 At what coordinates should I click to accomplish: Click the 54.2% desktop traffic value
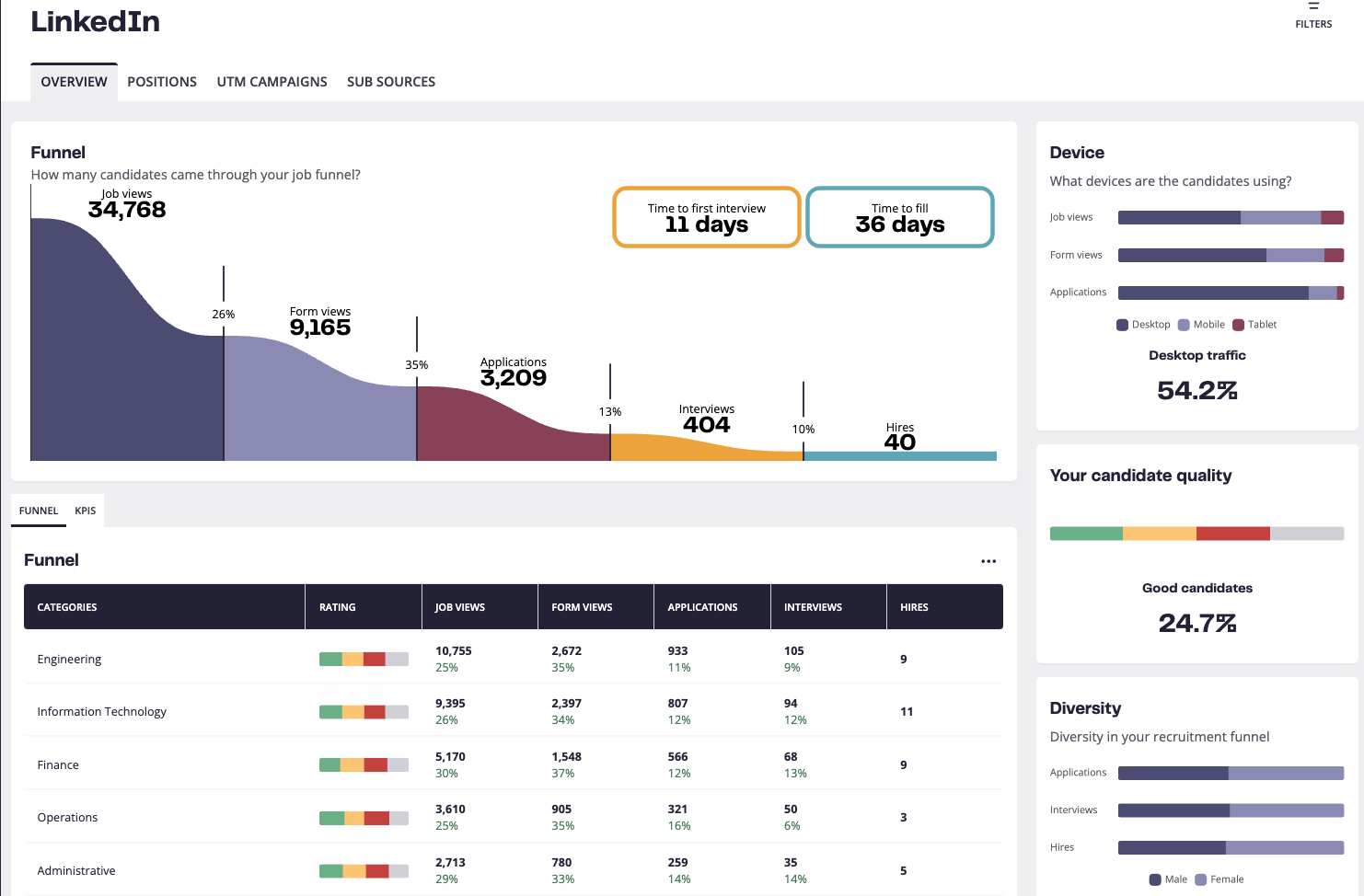pyautogui.click(x=1197, y=391)
